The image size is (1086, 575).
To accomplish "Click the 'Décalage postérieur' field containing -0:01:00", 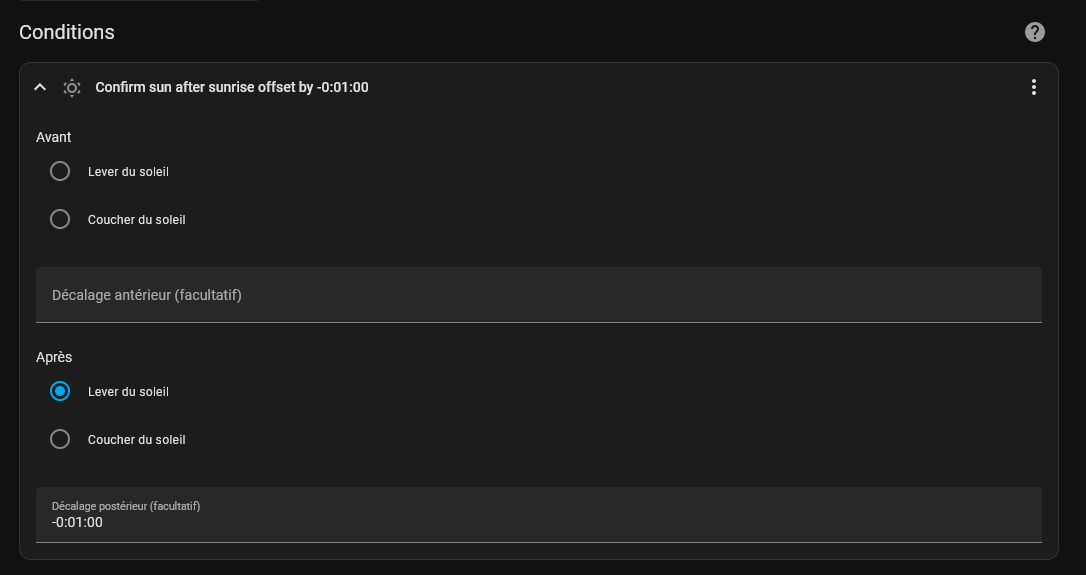I will click(538, 515).
